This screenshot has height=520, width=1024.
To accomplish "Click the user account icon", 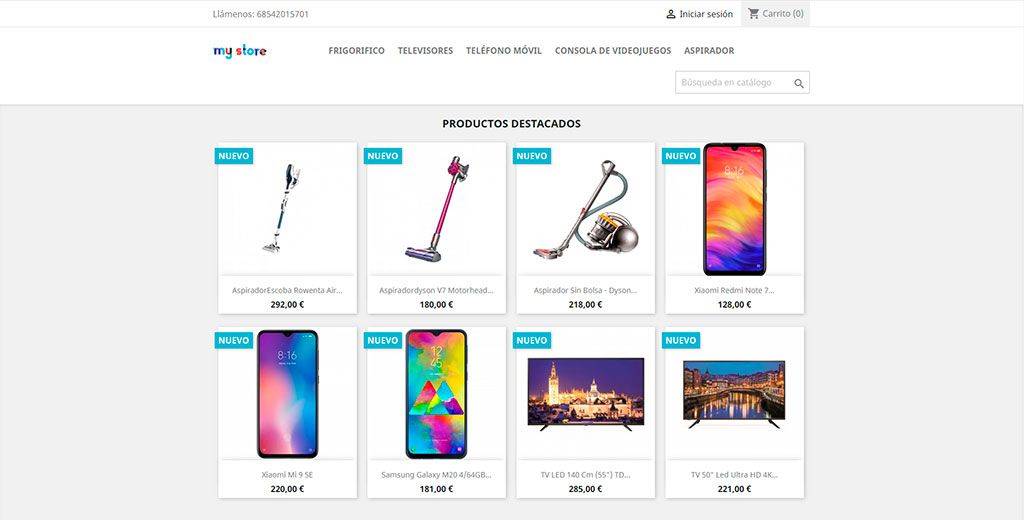I will [x=671, y=14].
